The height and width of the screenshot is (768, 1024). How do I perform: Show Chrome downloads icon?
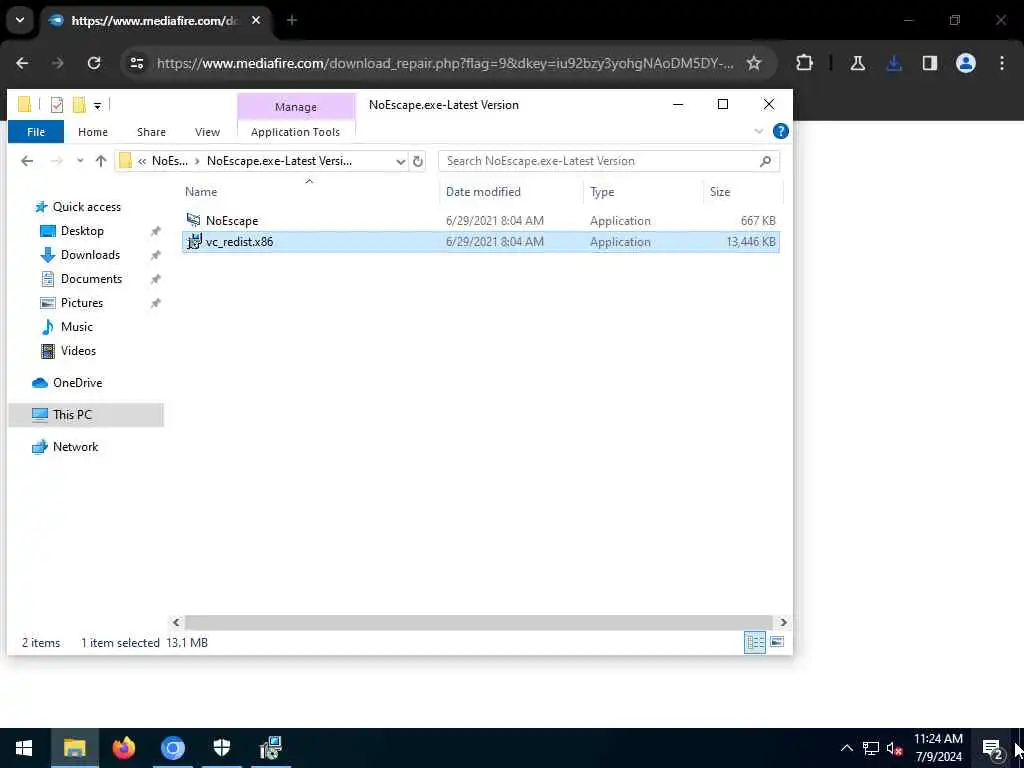pyautogui.click(x=894, y=63)
